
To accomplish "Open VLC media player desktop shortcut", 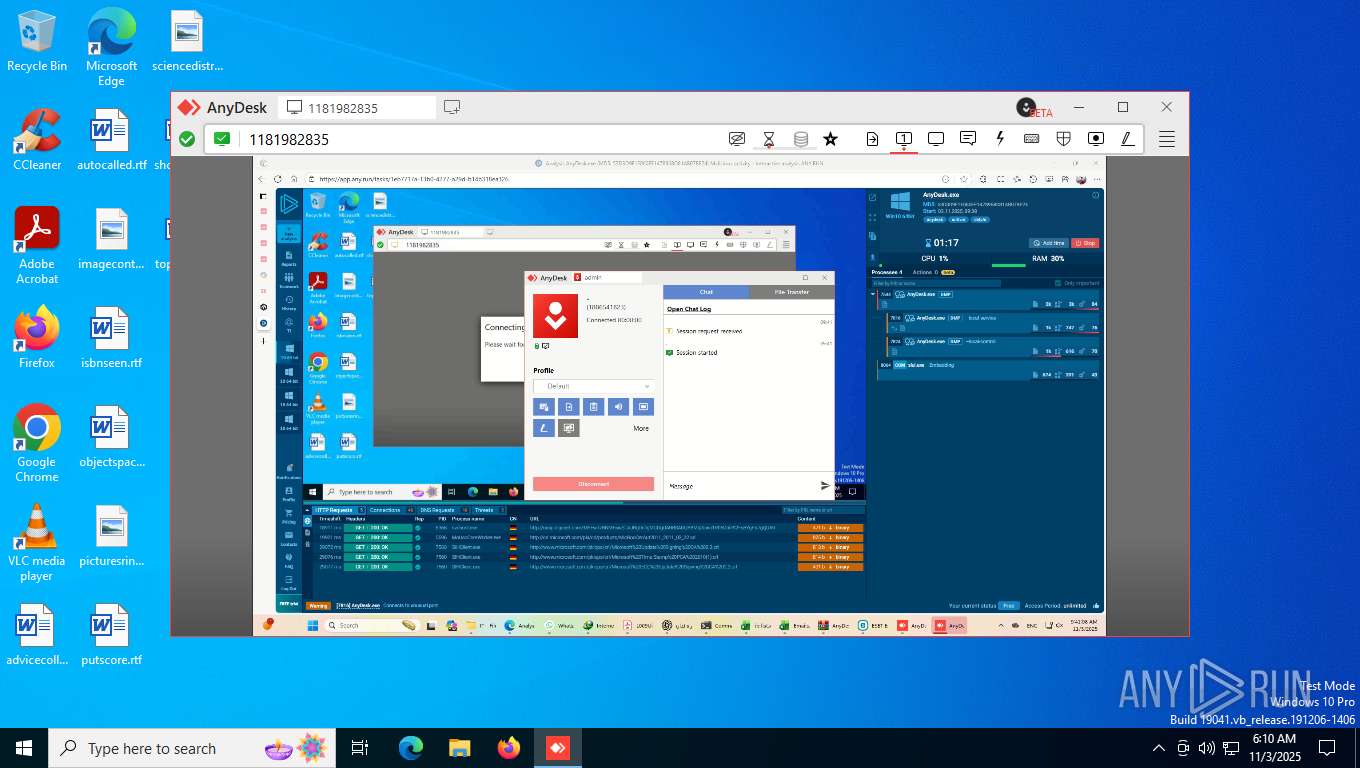I will pos(37,543).
